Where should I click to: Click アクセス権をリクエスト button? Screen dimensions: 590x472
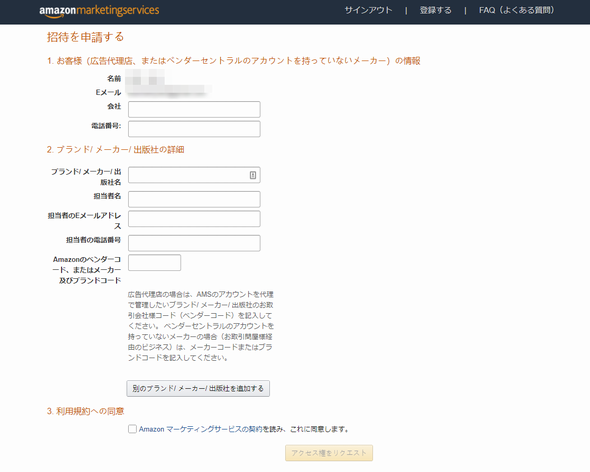pos(329,453)
